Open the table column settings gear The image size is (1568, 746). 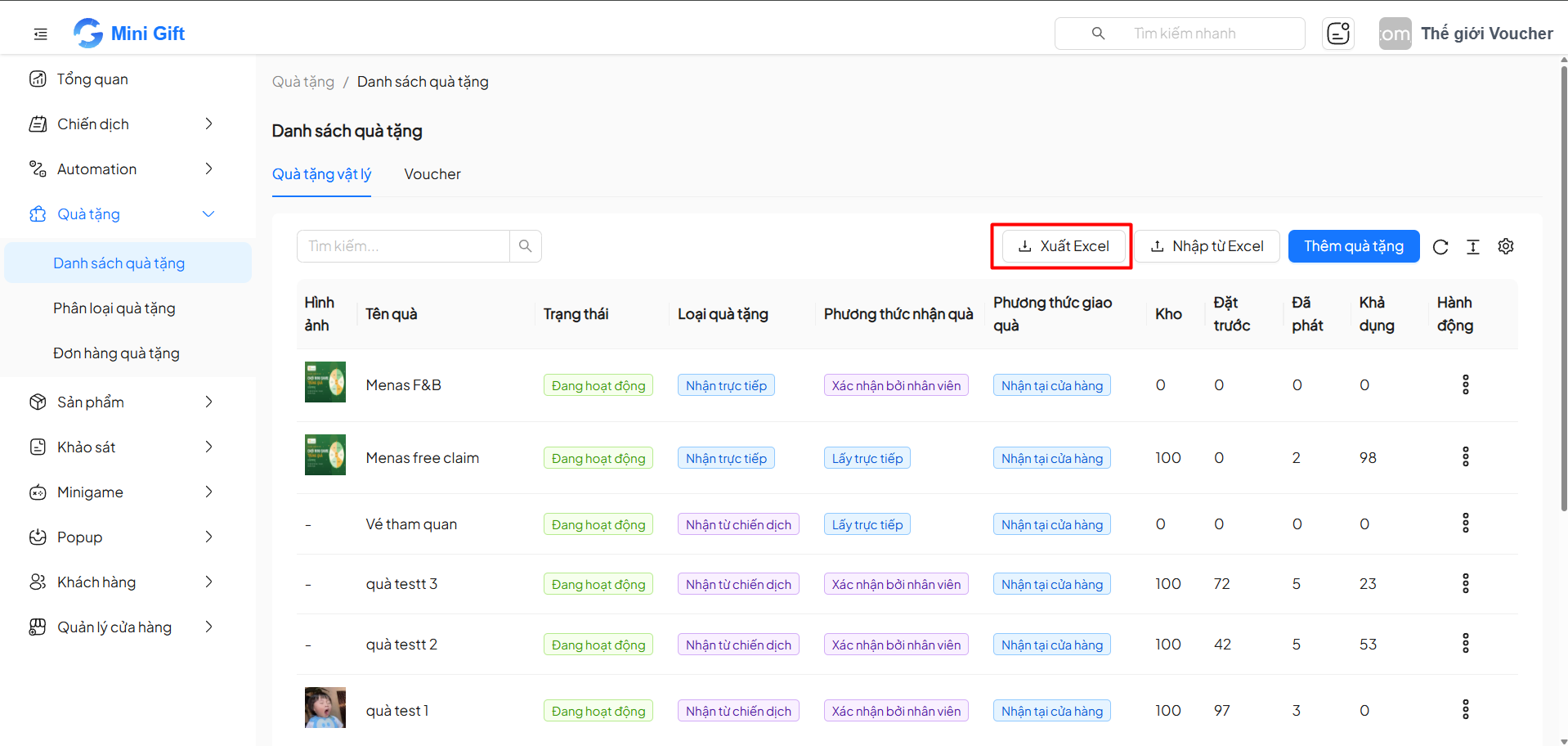pos(1506,246)
